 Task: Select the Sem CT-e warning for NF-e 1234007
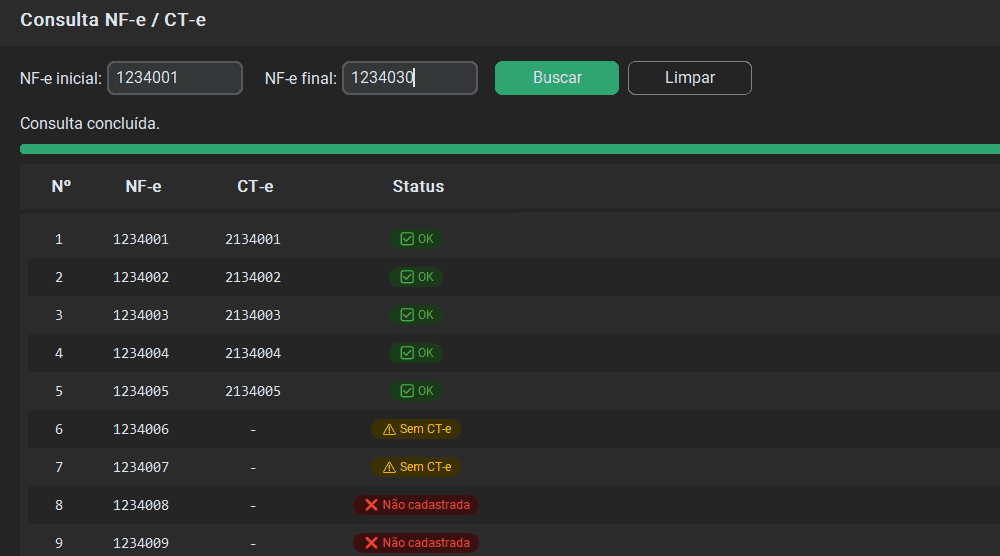pos(416,467)
